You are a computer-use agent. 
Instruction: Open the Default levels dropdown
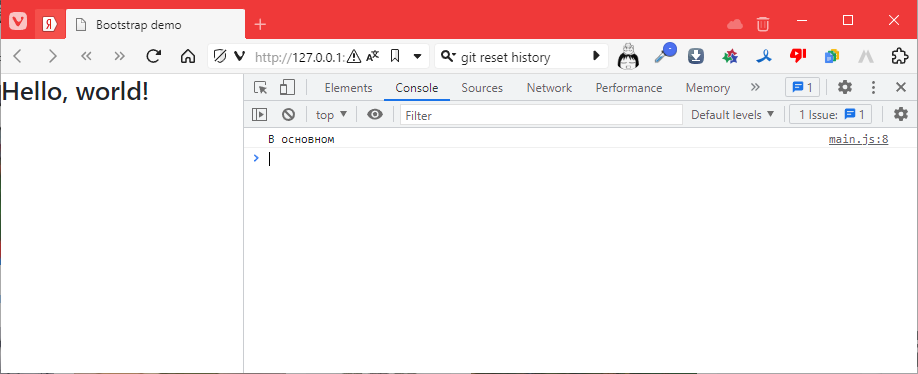tap(732, 115)
